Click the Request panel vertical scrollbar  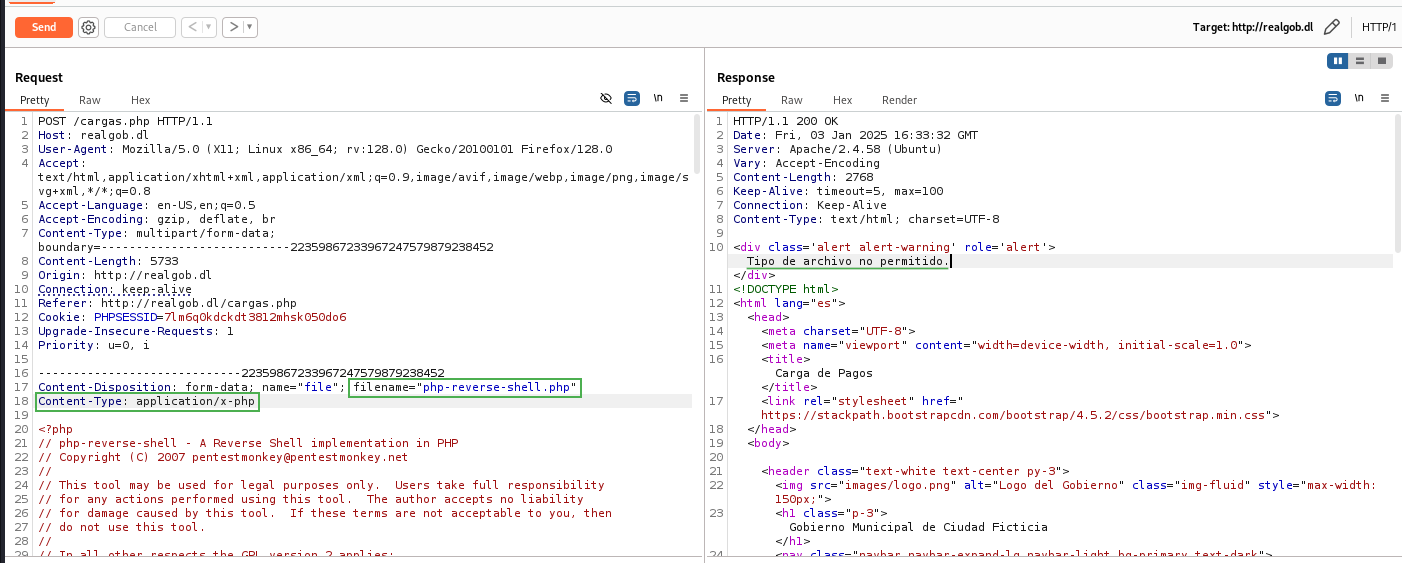coord(696,142)
